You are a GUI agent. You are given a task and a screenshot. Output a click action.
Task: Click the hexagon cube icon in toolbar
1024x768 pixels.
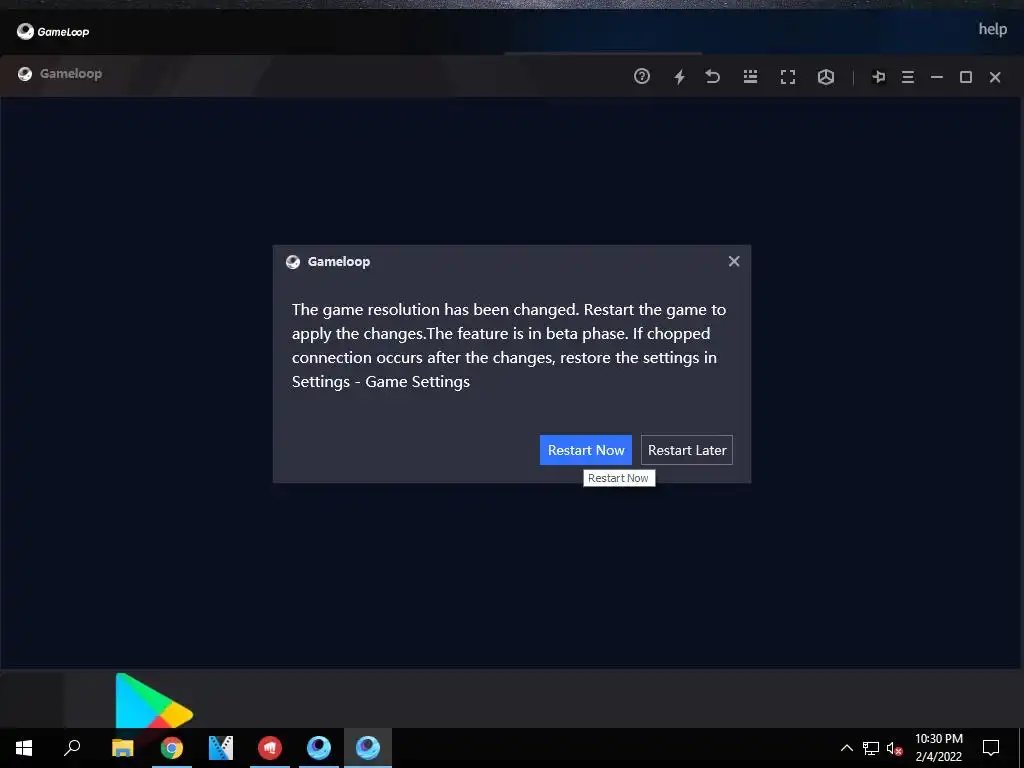pyautogui.click(x=826, y=77)
